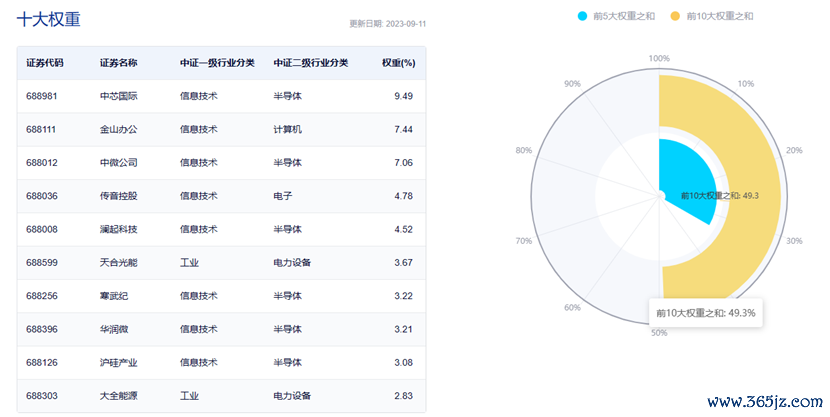Click the 十大权重 section title
The image size is (830, 417).
tap(48, 20)
